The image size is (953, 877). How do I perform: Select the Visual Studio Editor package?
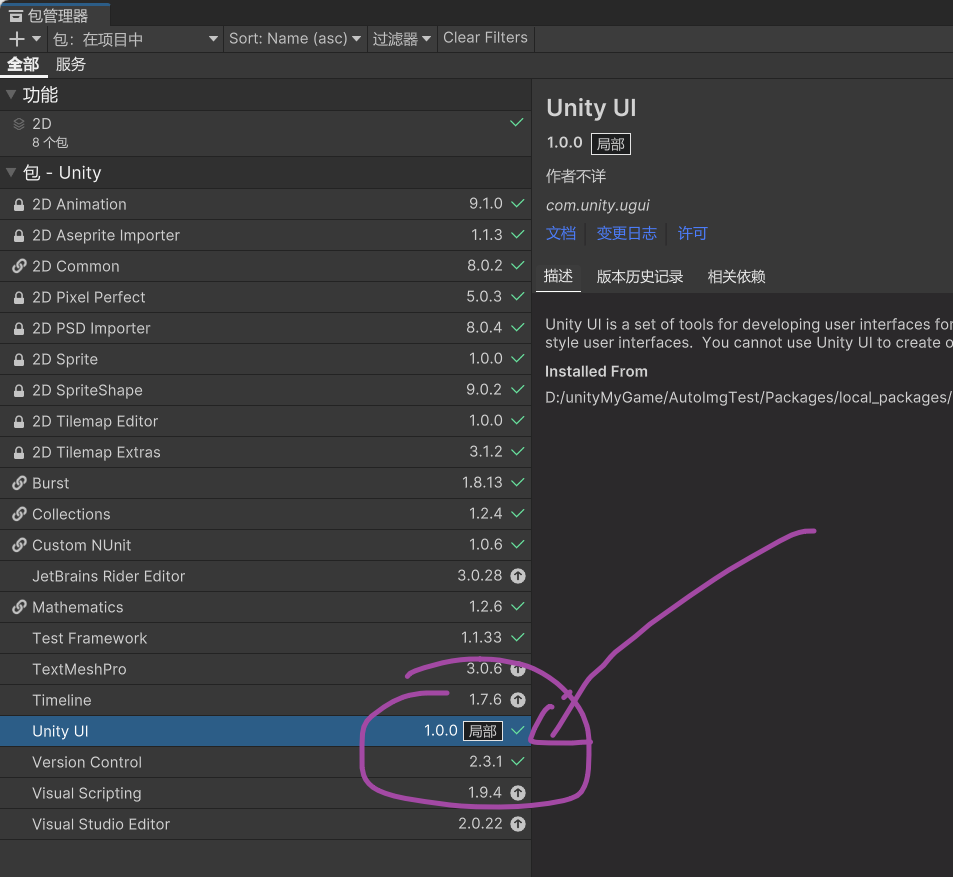tap(265, 824)
